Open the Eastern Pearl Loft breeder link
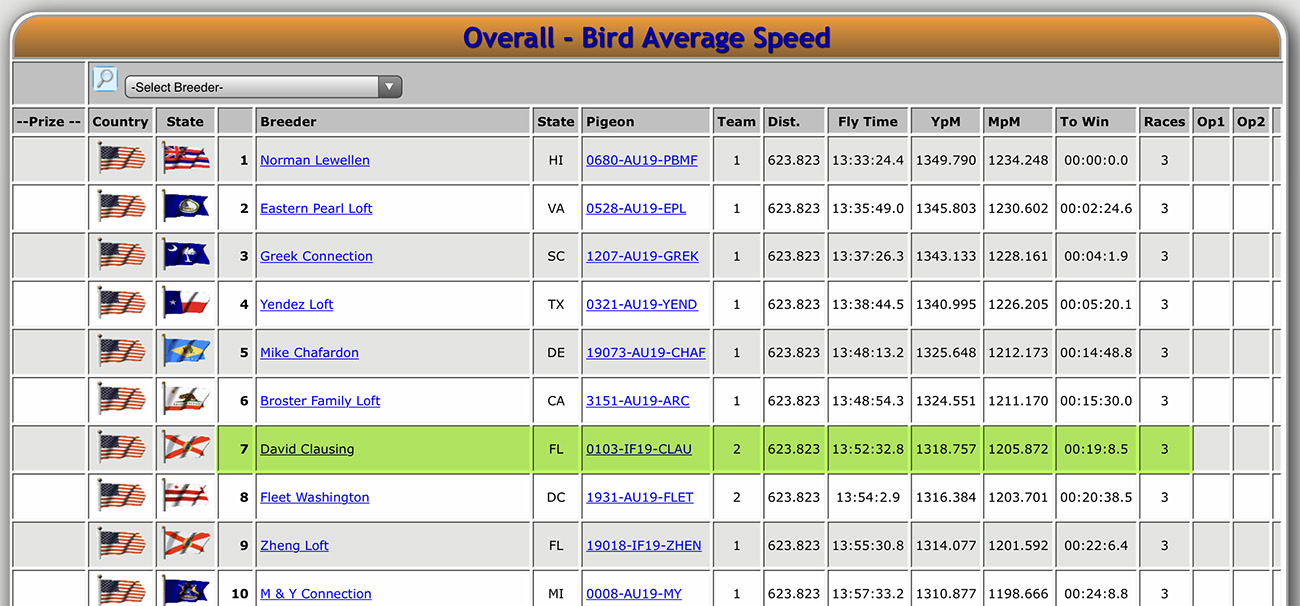 coord(316,208)
